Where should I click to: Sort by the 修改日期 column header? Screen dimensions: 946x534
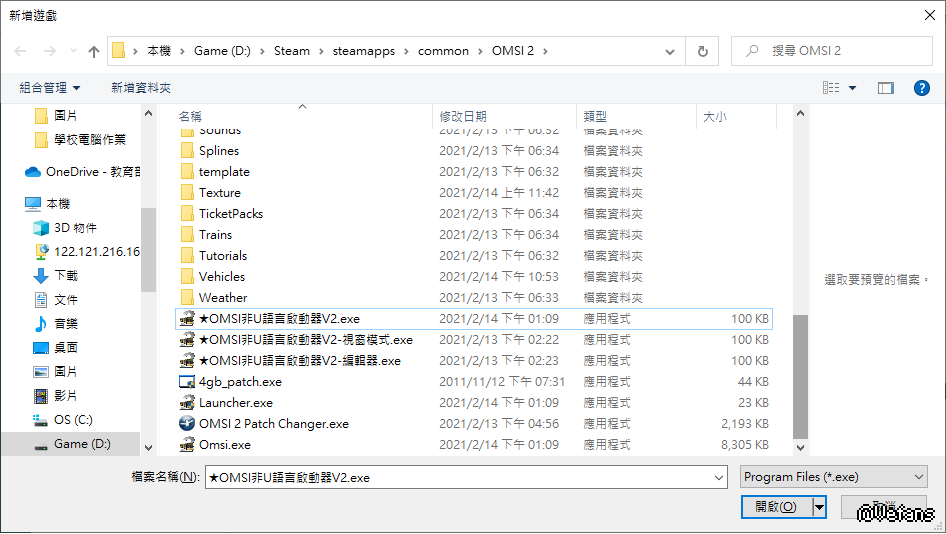[504, 116]
